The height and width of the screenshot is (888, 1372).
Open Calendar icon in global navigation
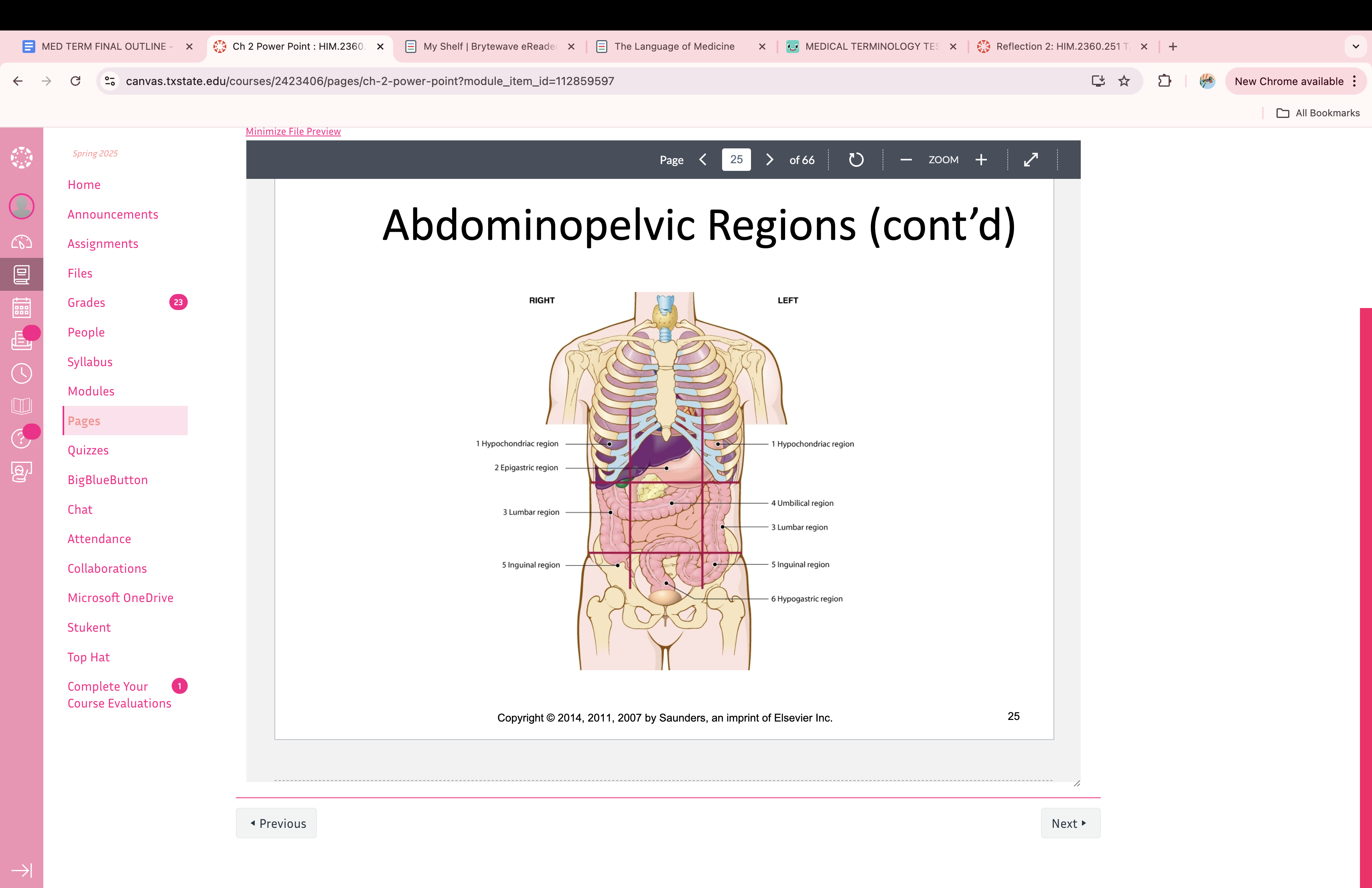pyautogui.click(x=21, y=308)
